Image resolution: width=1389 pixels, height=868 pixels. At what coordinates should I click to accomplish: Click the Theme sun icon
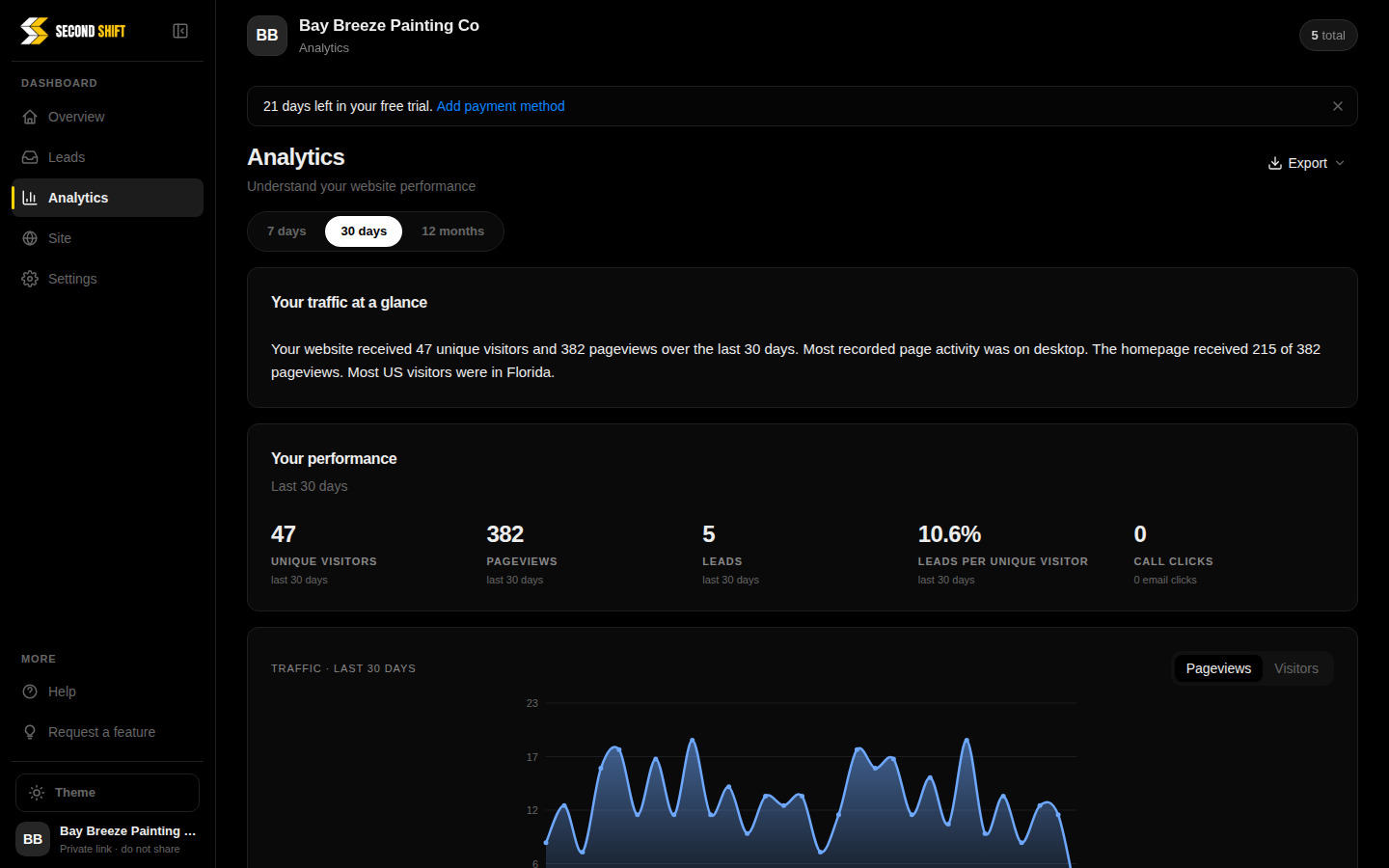tap(37, 793)
